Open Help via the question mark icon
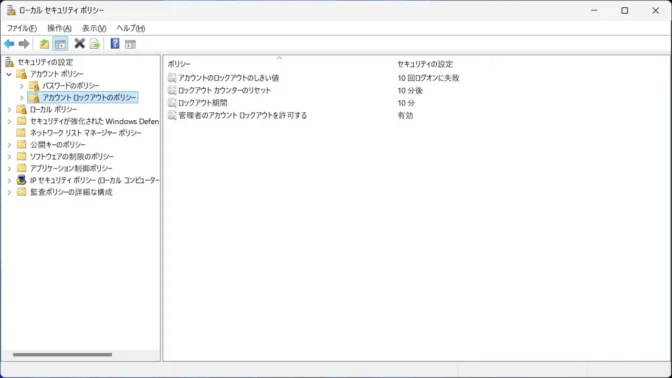Image resolution: width=672 pixels, height=378 pixels. (115, 43)
